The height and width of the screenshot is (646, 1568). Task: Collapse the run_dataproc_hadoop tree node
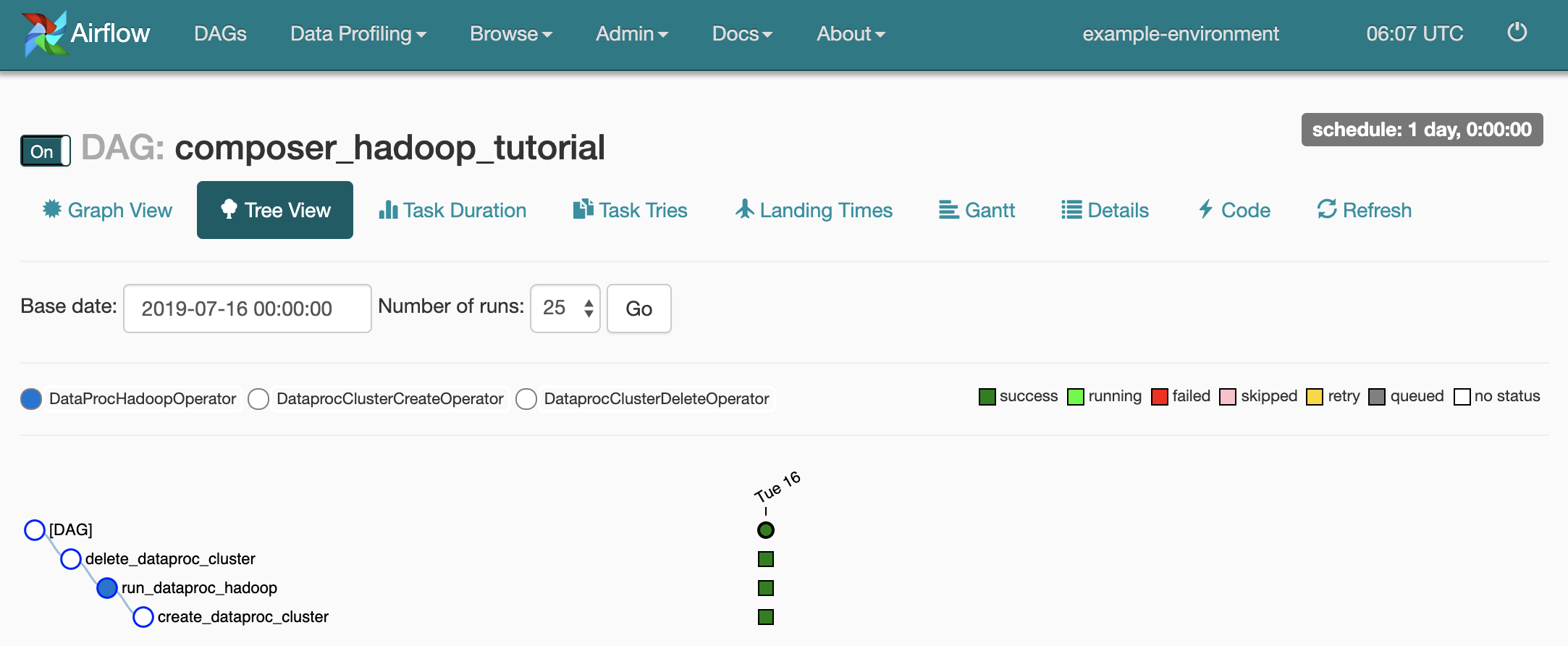pos(107,588)
